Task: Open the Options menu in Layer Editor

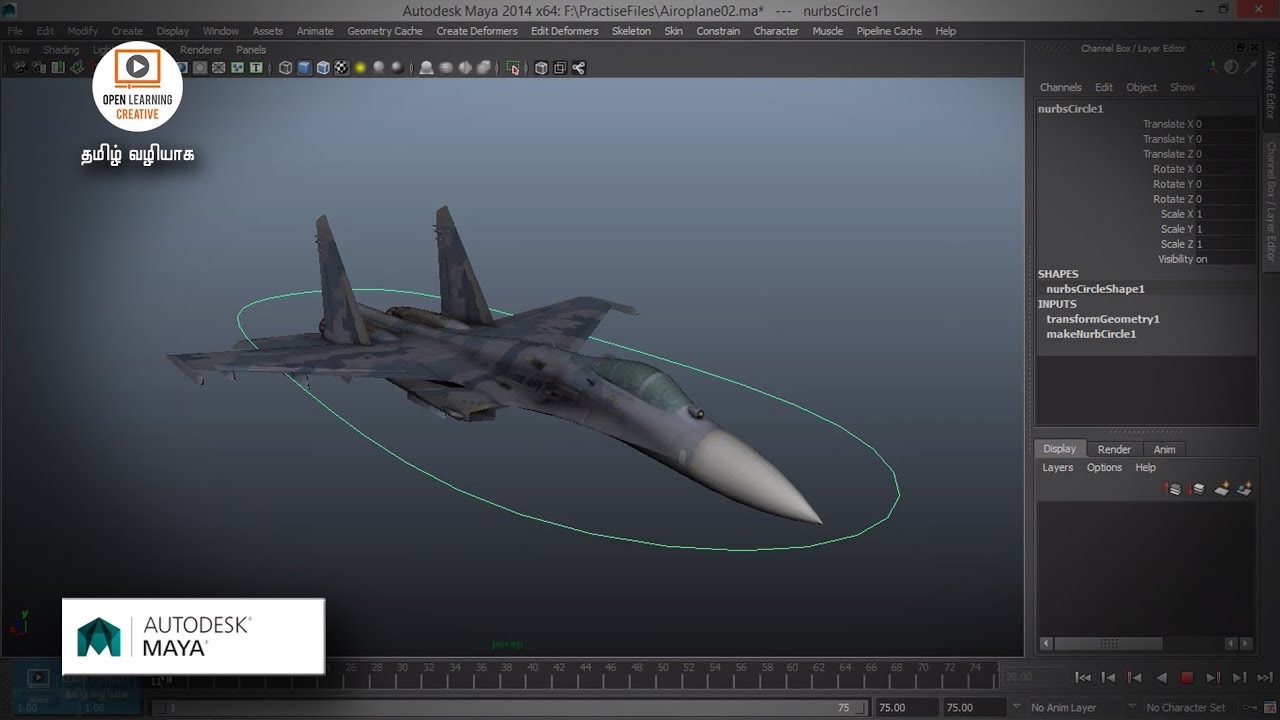Action: [x=1104, y=468]
